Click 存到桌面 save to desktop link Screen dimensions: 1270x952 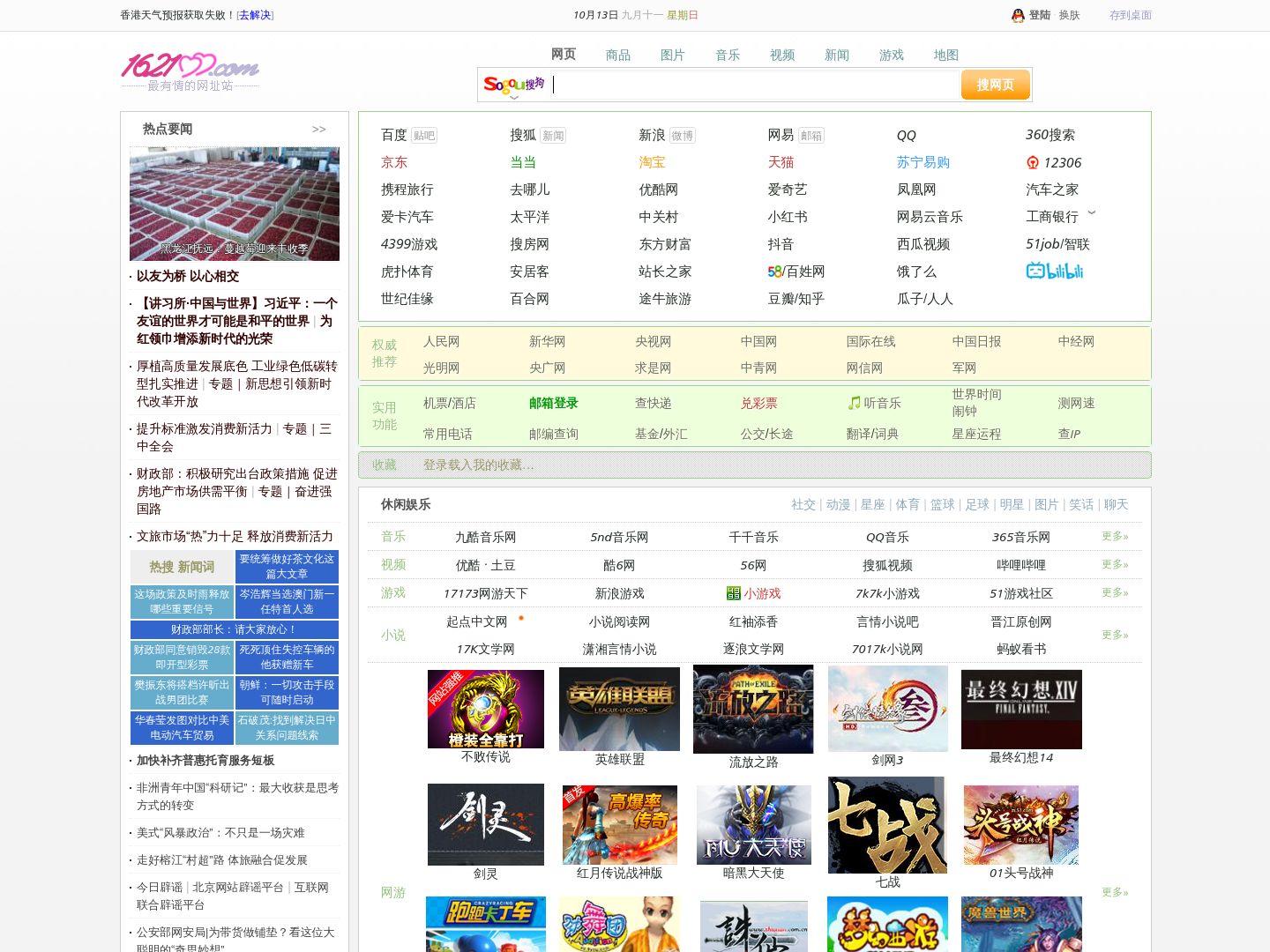coord(1131,15)
